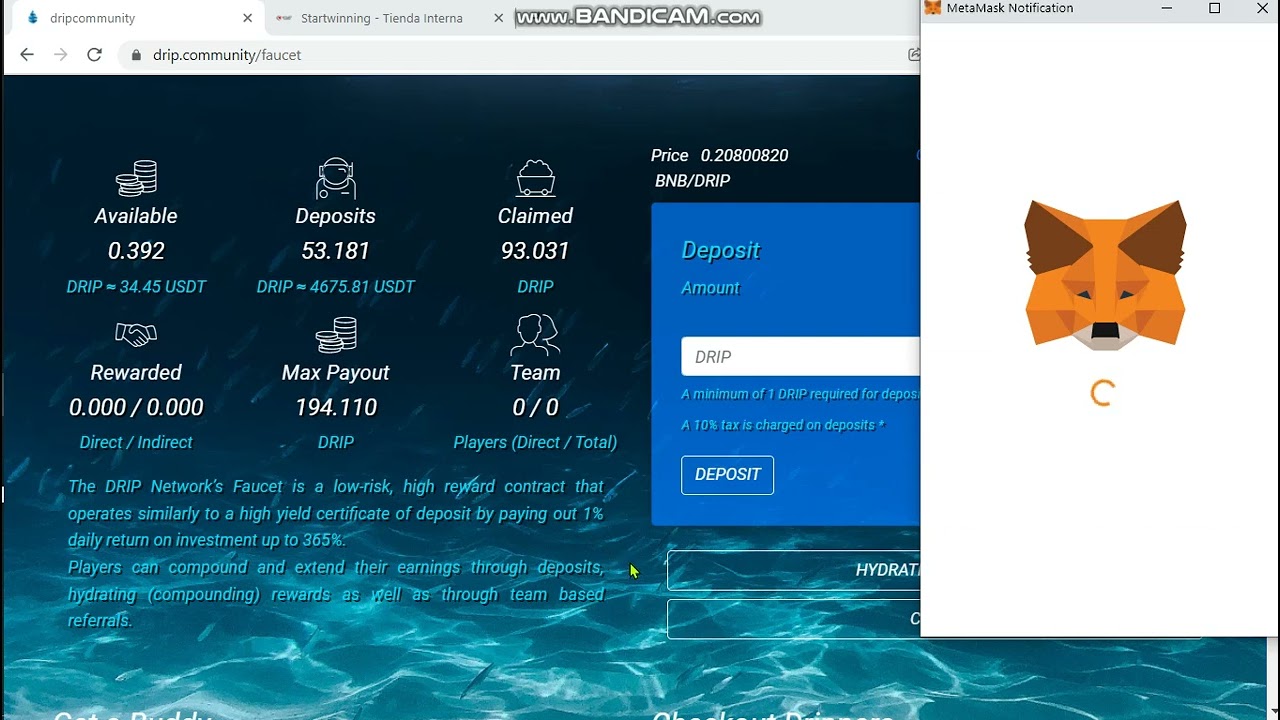Viewport: 1280px width, 720px height.
Task: Minimize the MetaMask Notification window
Action: 1166,8
